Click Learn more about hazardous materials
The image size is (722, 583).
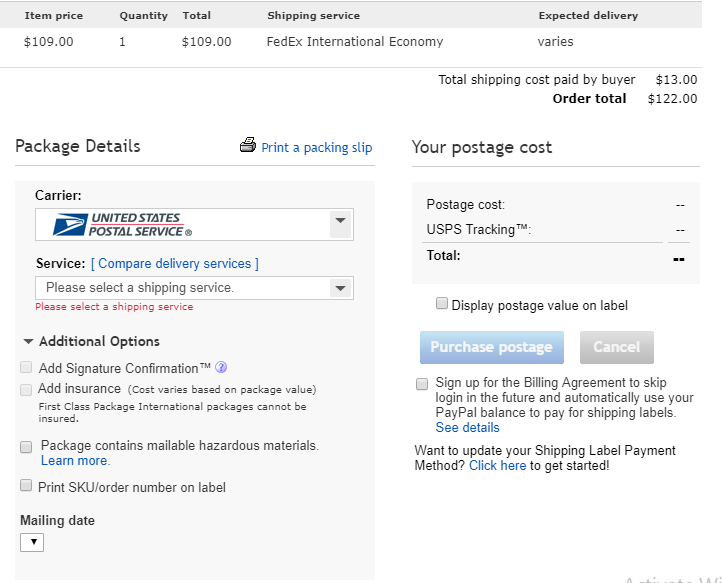[x=76, y=461]
